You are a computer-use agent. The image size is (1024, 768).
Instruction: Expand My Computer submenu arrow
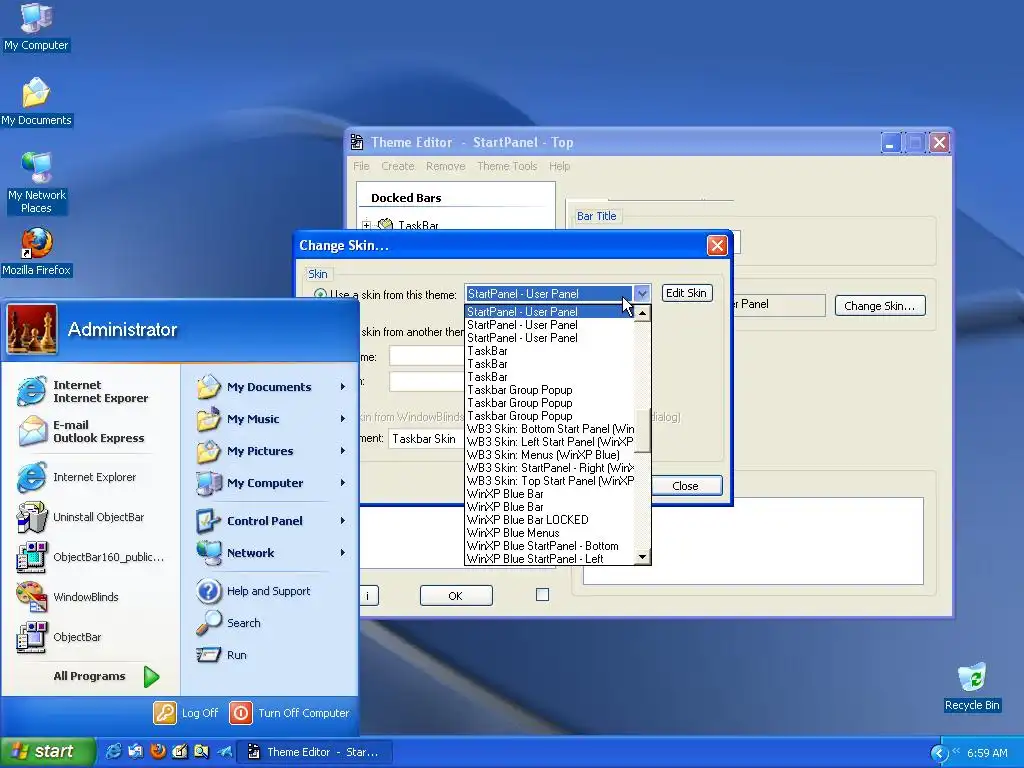342,483
